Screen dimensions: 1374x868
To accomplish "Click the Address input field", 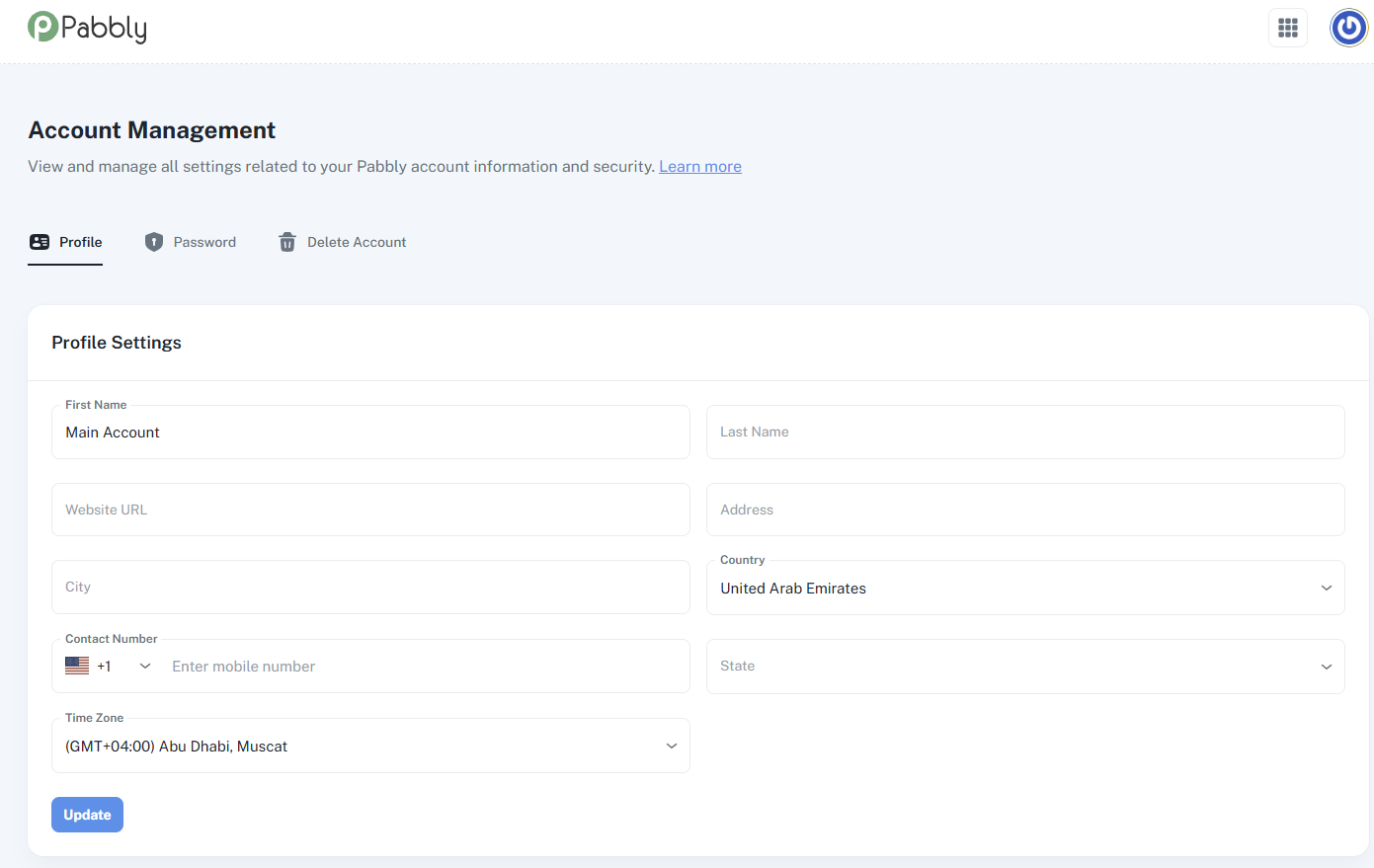I will pyautogui.click(x=1024, y=510).
